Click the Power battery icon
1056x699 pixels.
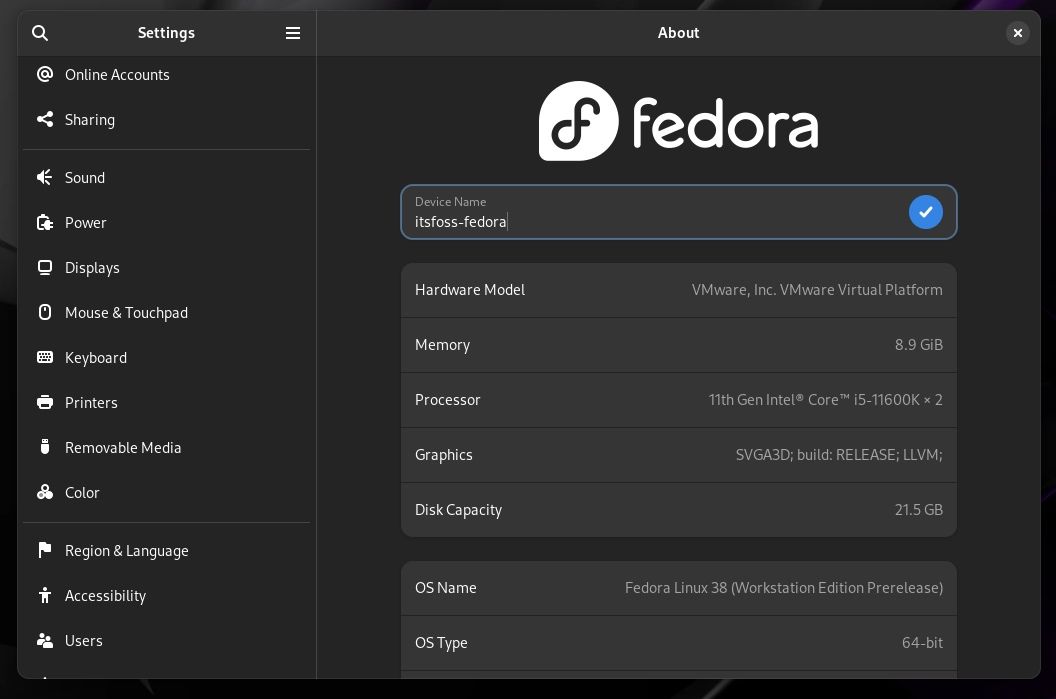(45, 222)
